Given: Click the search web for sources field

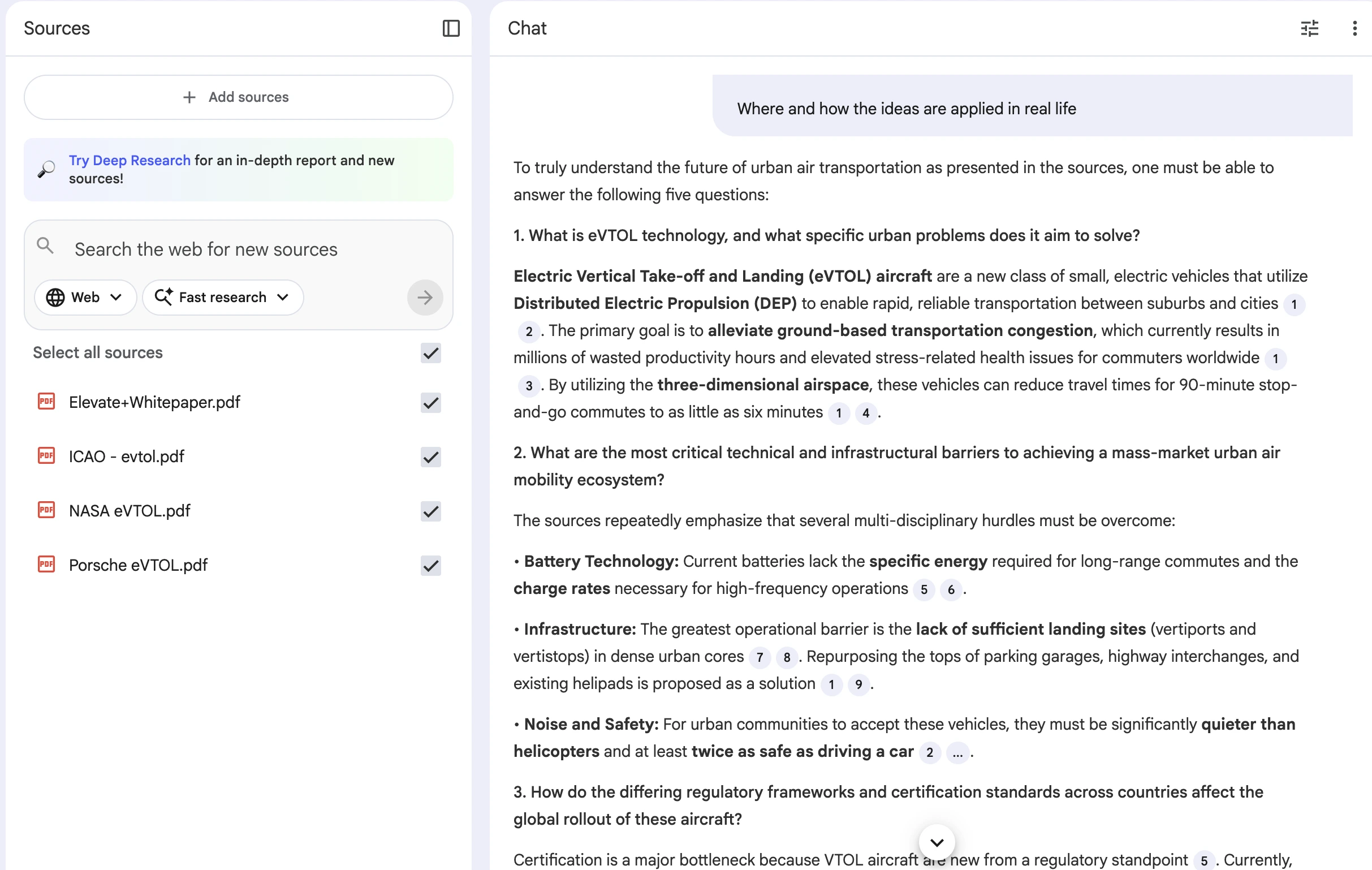Looking at the screenshot, I should (x=251, y=249).
